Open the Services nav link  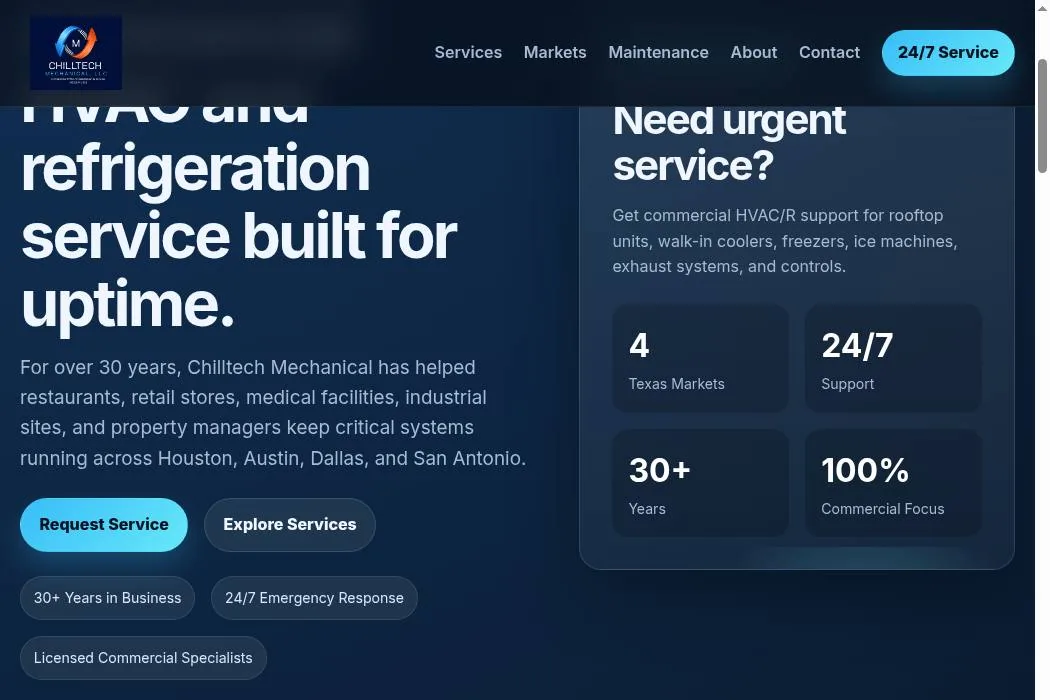(x=467, y=52)
